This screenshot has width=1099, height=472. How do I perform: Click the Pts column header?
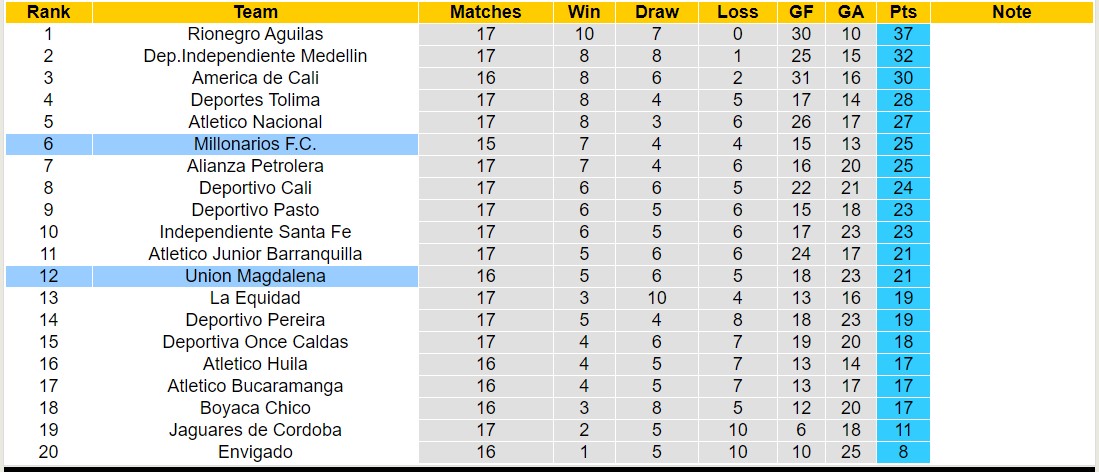903,12
